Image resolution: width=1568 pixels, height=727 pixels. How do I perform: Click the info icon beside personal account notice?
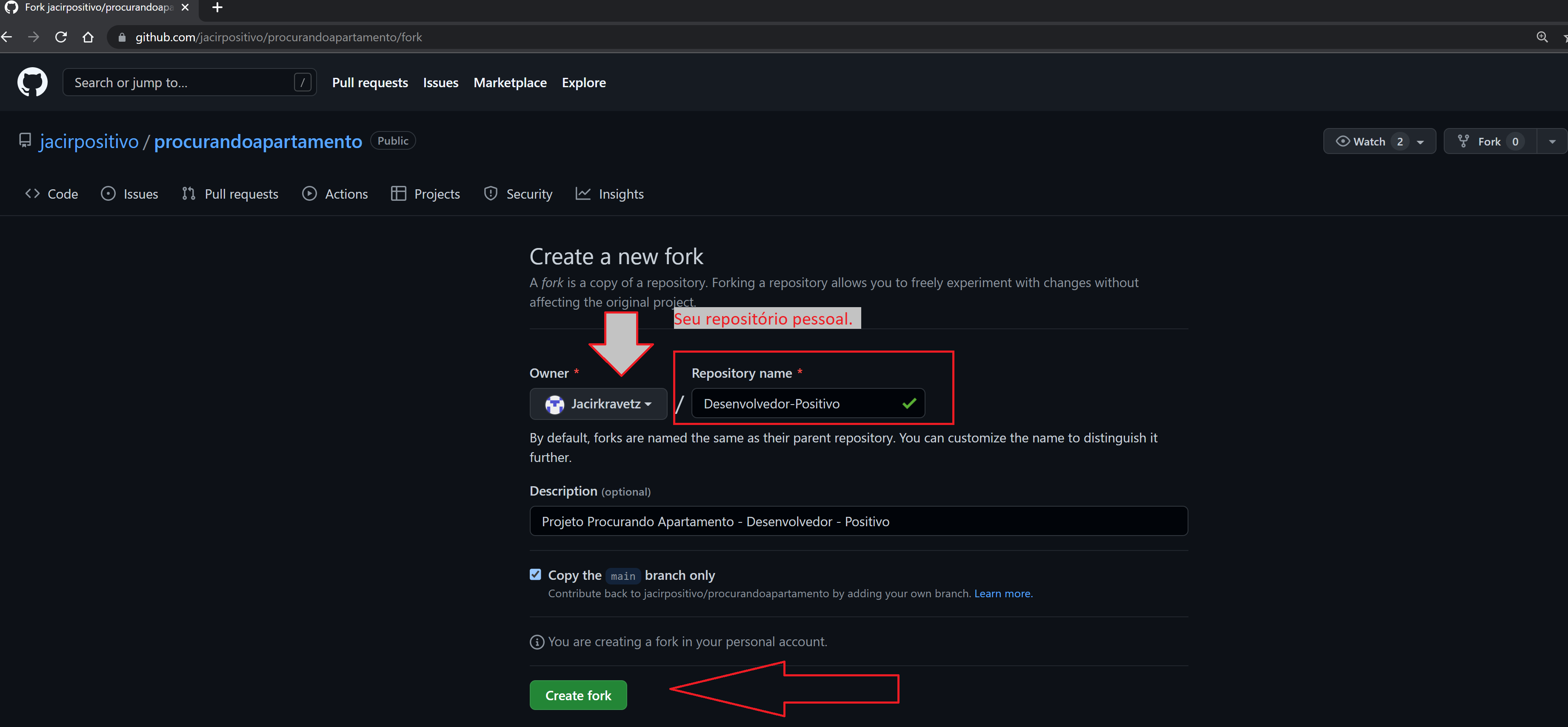coord(537,642)
